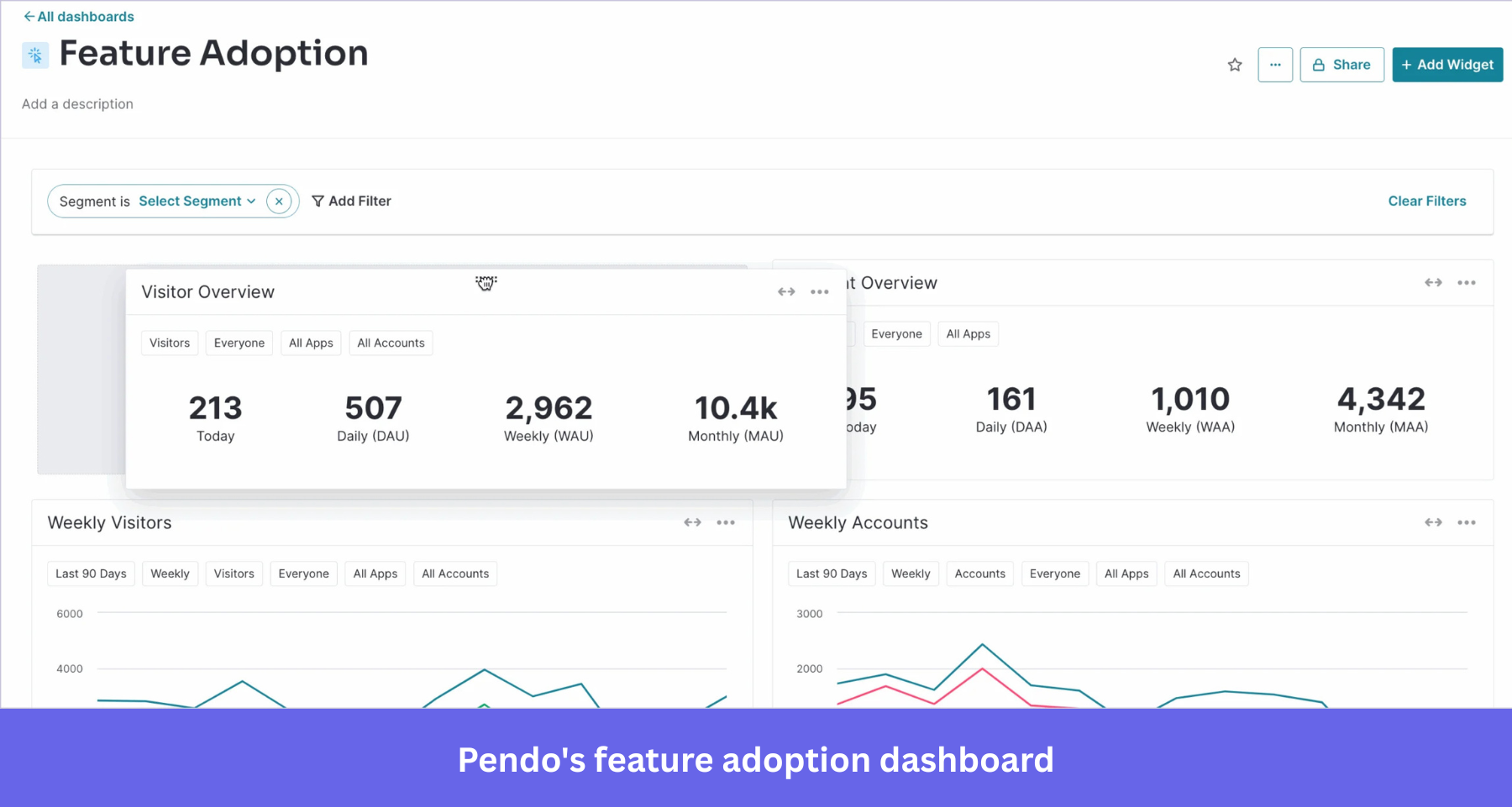The height and width of the screenshot is (807, 1512).
Task: Click the Visitor Overview widget title
Action: click(x=207, y=292)
